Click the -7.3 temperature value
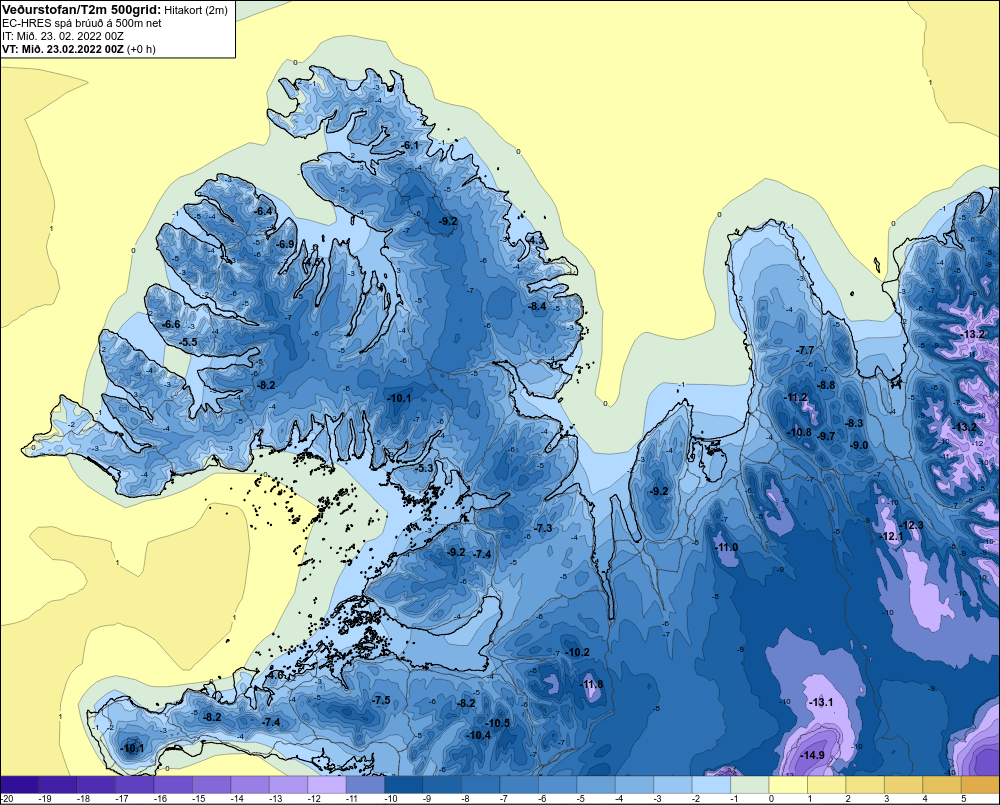 [x=543, y=528]
